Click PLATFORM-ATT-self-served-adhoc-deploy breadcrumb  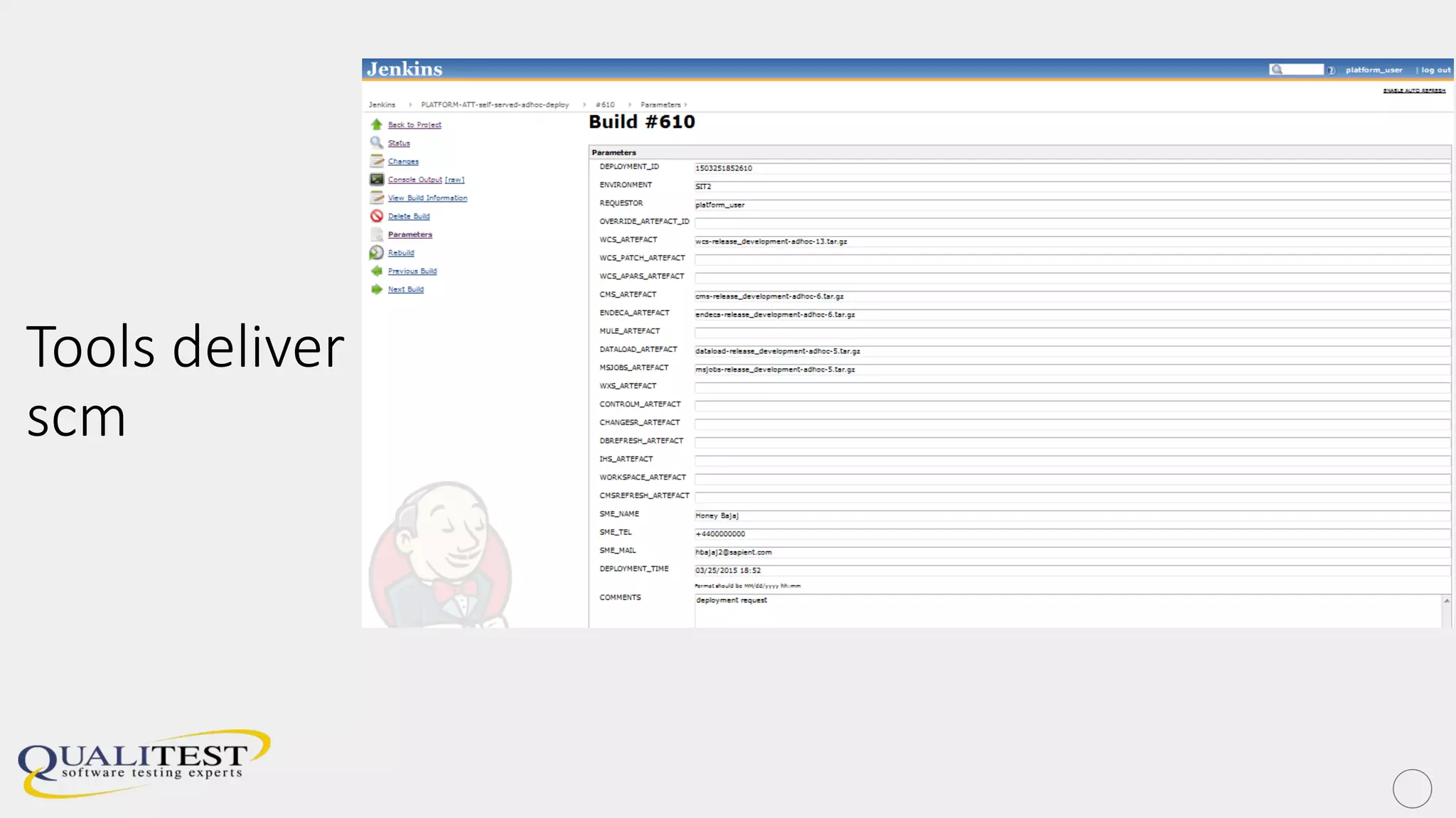click(495, 105)
